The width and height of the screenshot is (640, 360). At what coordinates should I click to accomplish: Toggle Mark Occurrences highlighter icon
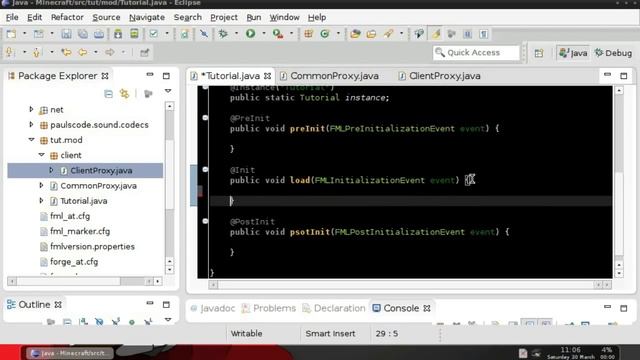coord(436,34)
